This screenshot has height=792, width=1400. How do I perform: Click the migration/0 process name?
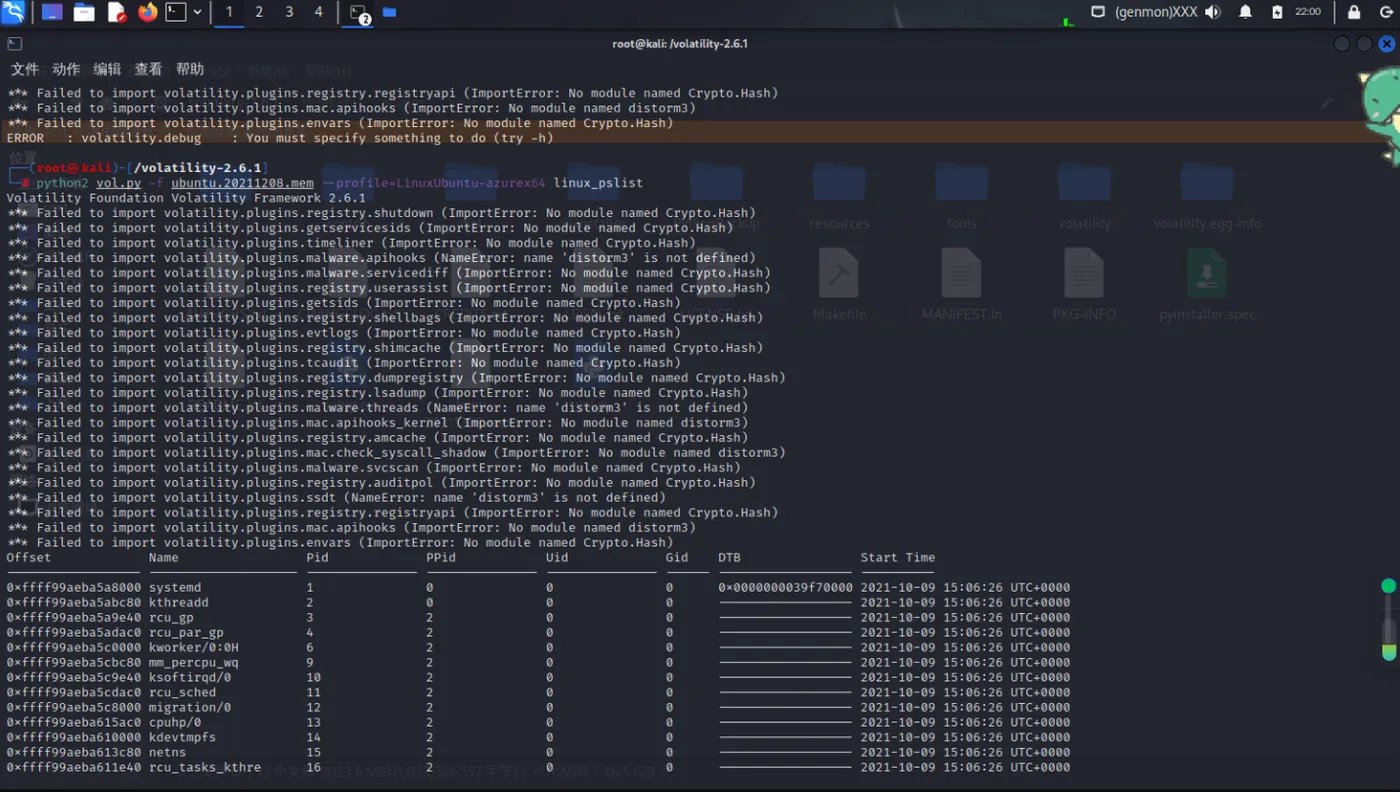[190, 708]
